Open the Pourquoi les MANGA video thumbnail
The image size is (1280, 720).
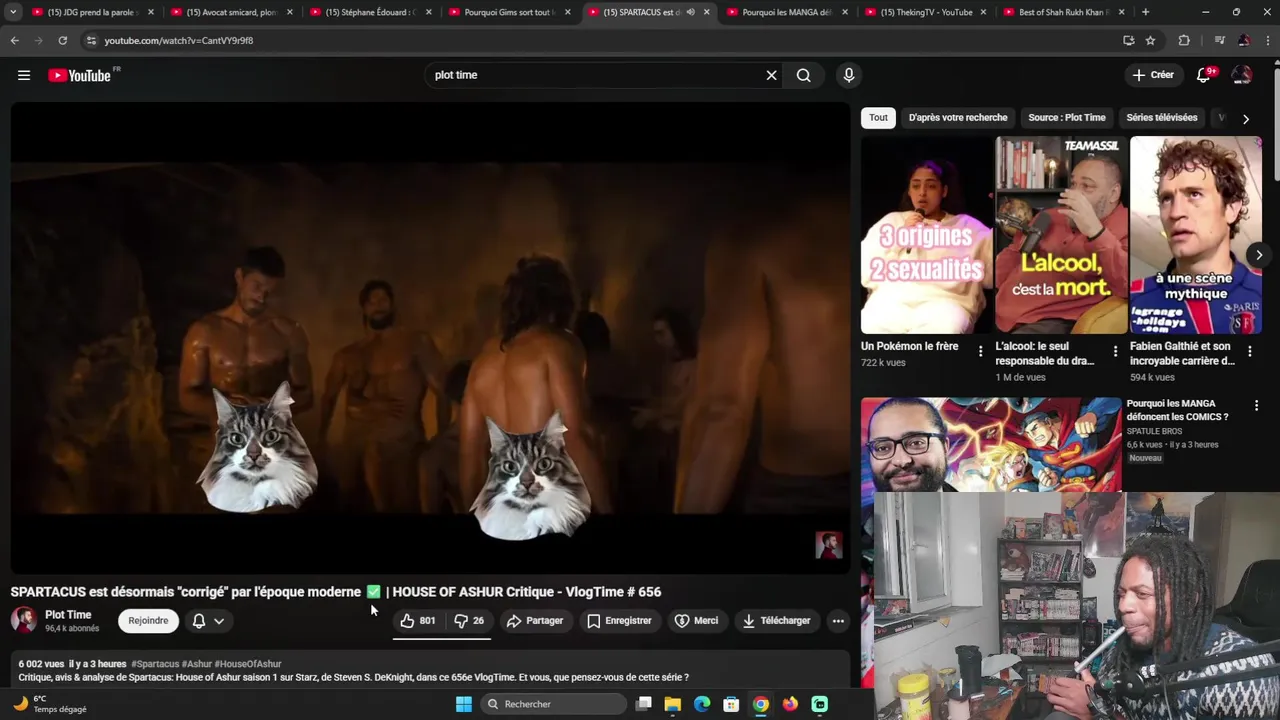[x=991, y=445]
